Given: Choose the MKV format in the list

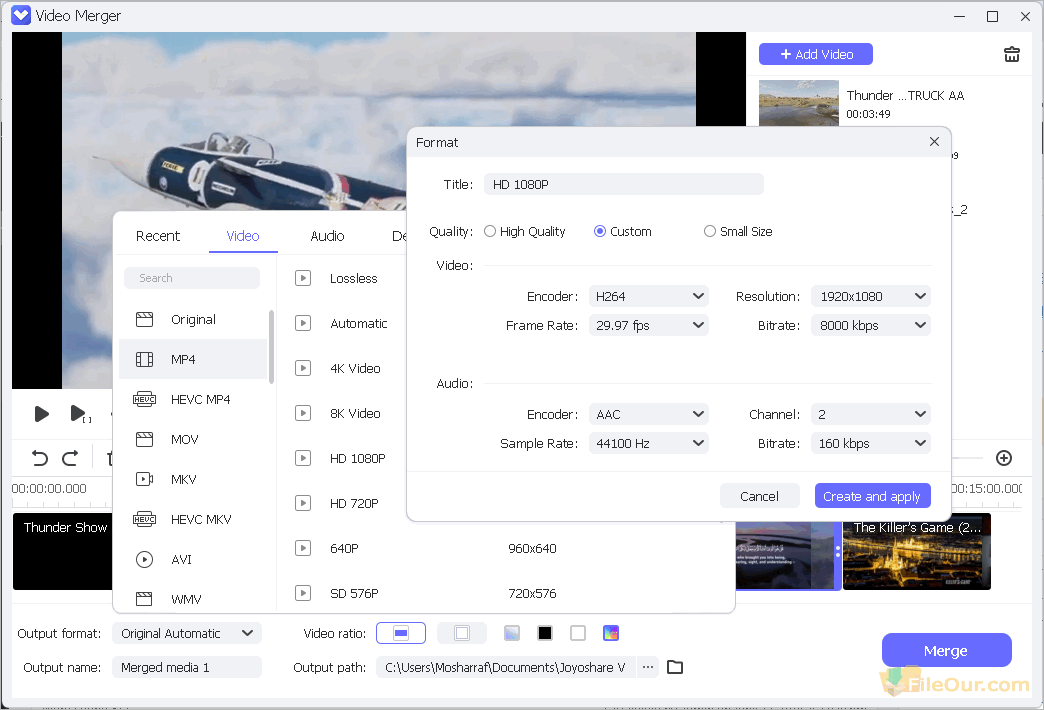Looking at the screenshot, I should pos(183,479).
